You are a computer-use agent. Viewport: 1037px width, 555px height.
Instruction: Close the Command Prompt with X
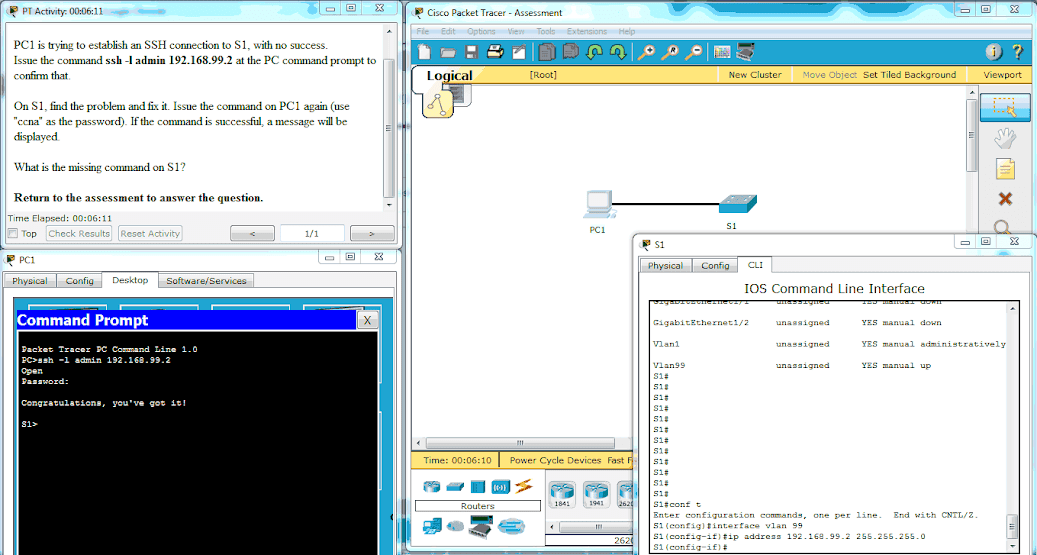367,320
